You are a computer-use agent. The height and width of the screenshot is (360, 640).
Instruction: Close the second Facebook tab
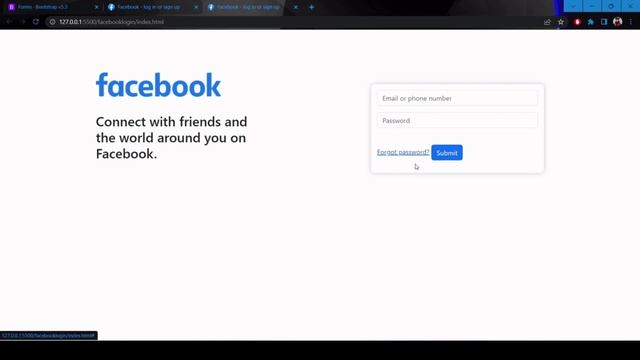[x=196, y=7]
